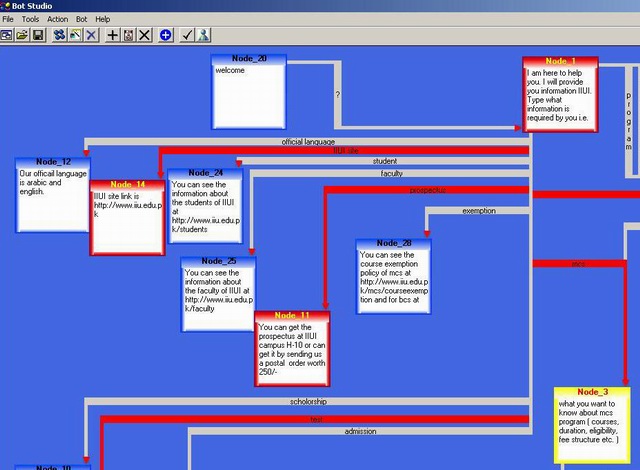Open the Help menu
The height and width of the screenshot is (470, 640).
(102, 19)
